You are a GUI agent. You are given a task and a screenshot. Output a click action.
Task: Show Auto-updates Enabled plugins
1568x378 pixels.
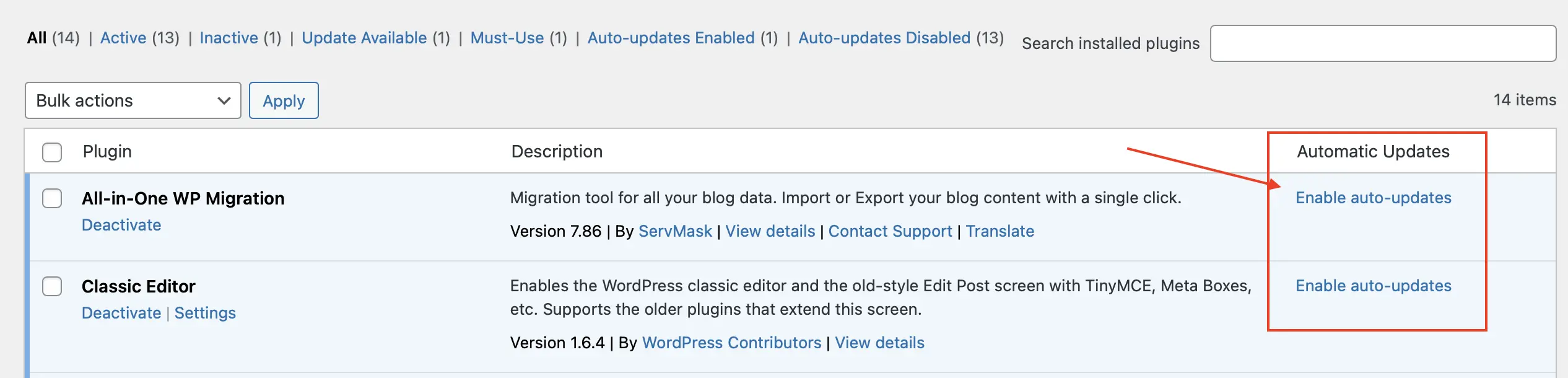(x=671, y=38)
